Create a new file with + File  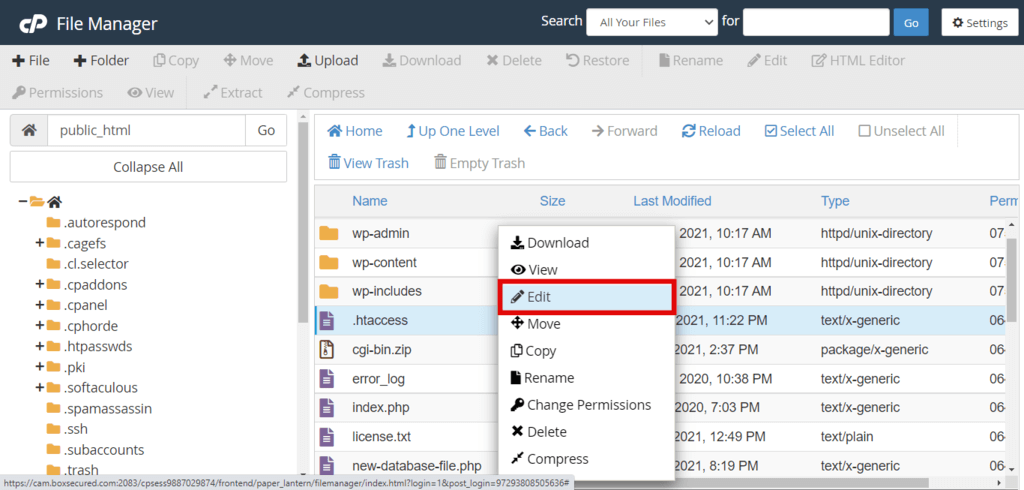point(31,61)
